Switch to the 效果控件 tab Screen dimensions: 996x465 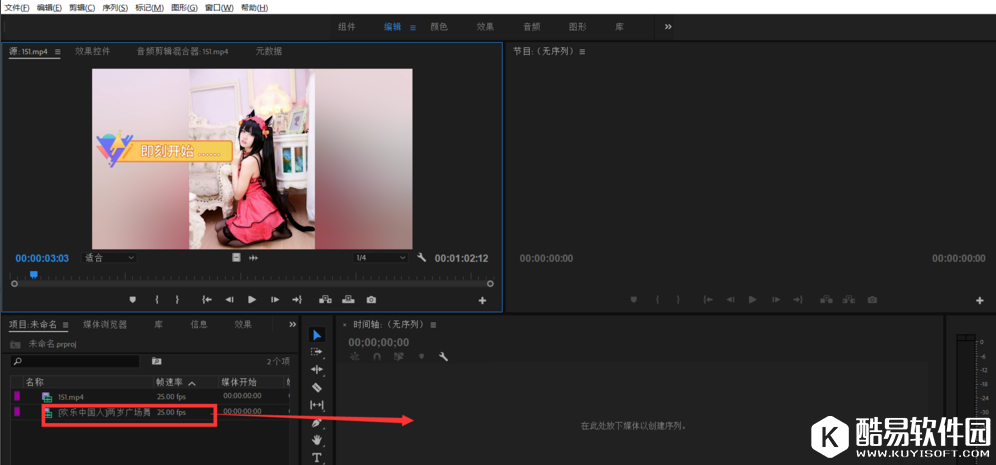(93, 51)
